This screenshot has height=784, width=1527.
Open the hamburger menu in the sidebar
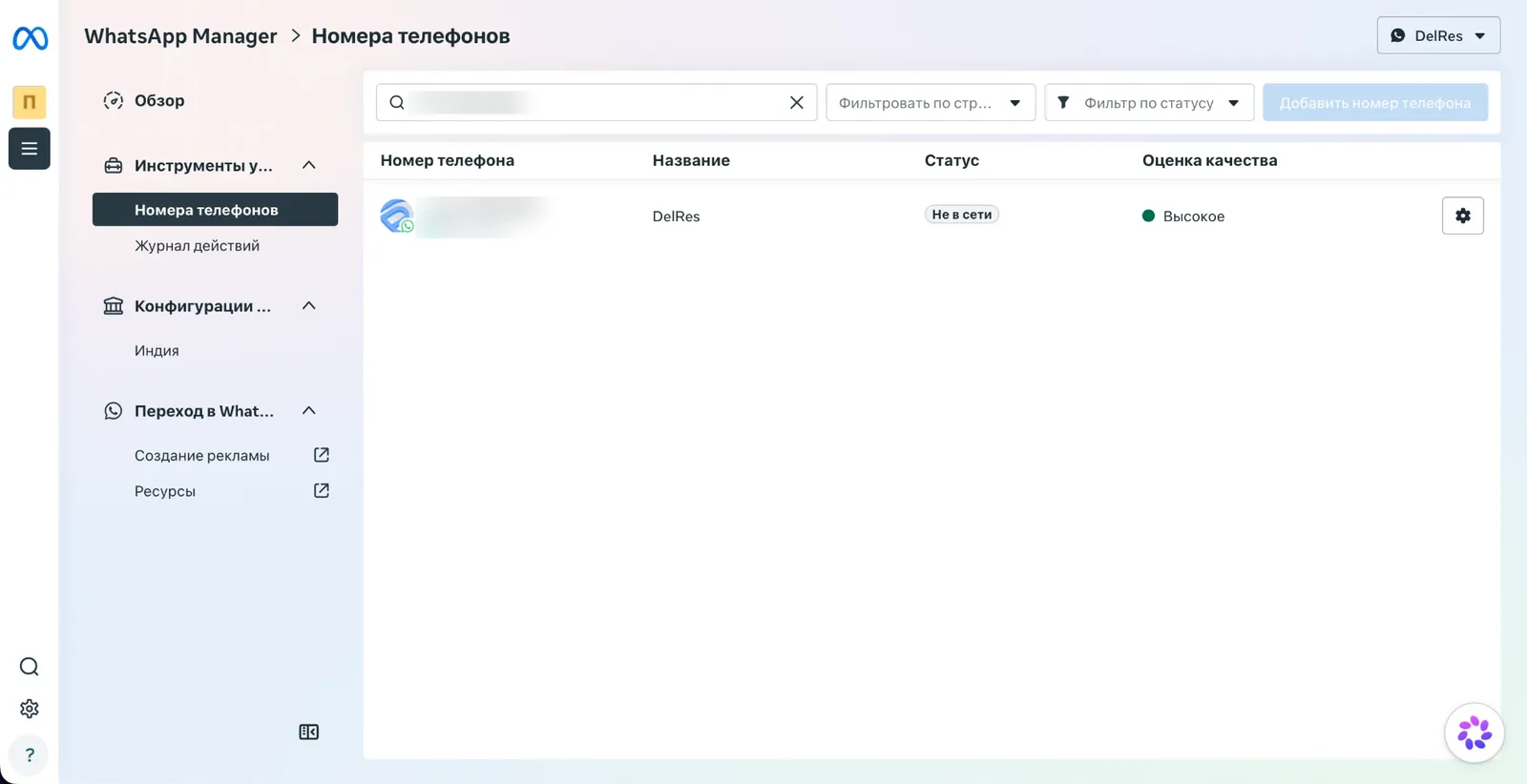point(30,149)
